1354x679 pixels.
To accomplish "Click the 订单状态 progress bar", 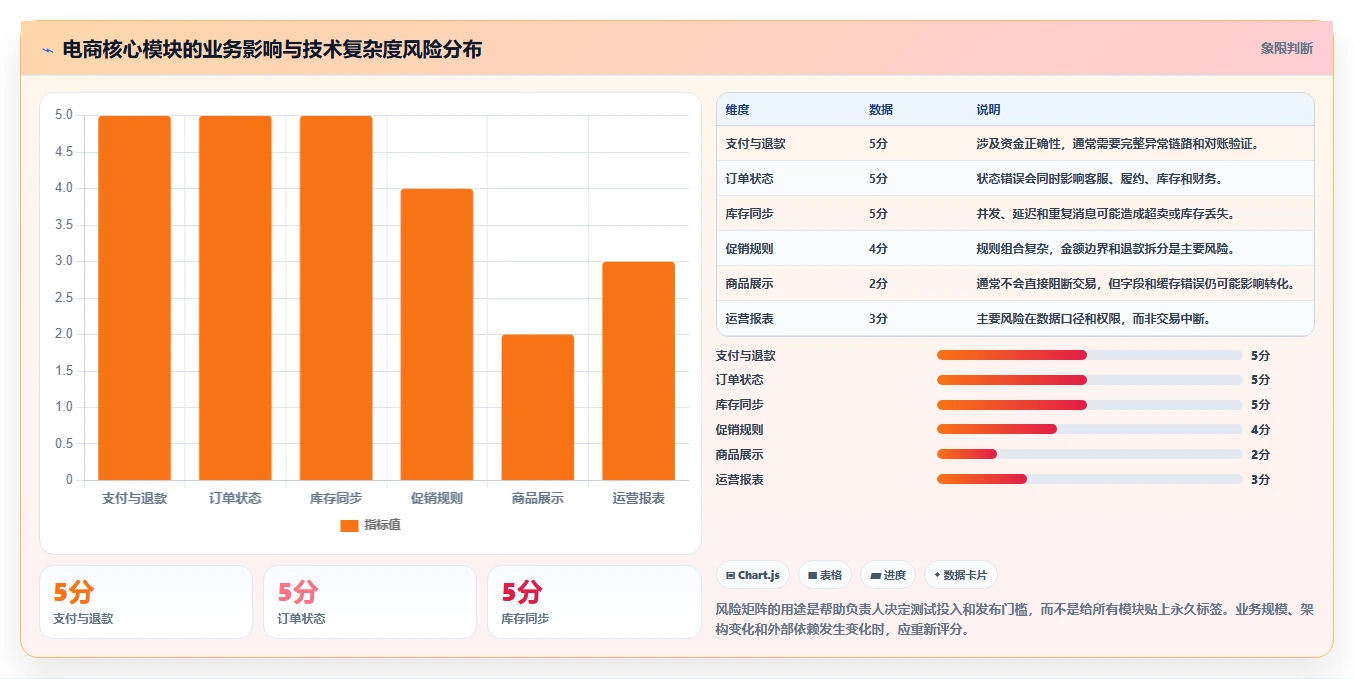I will click(1089, 380).
